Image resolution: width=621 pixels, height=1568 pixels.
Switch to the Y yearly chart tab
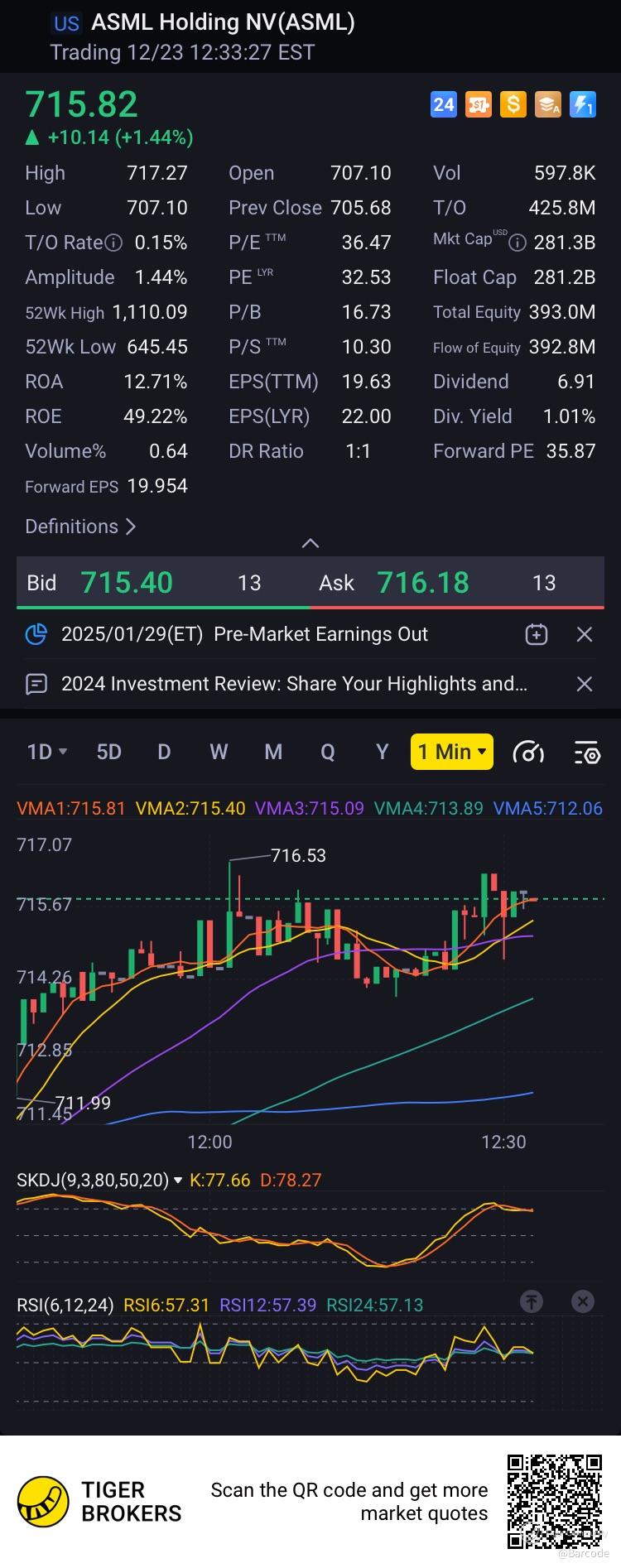[383, 752]
